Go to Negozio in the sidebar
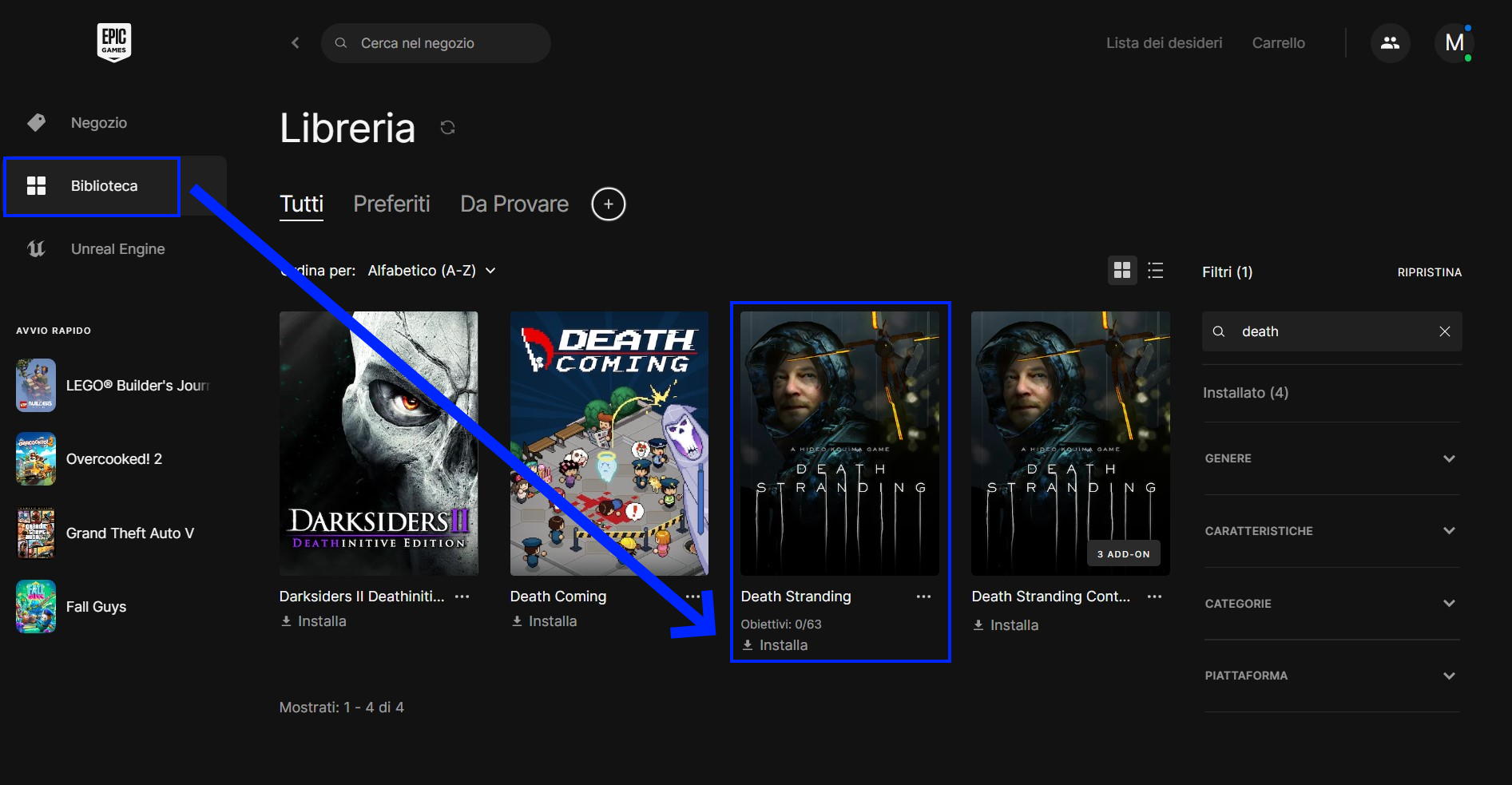The image size is (1512, 785). point(98,123)
